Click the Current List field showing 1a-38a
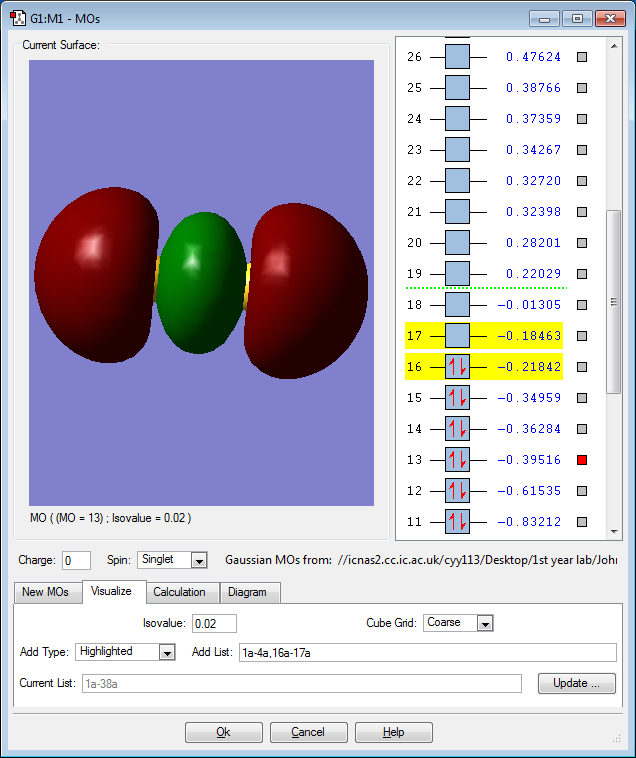636x758 pixels. (x=302, y=684)
